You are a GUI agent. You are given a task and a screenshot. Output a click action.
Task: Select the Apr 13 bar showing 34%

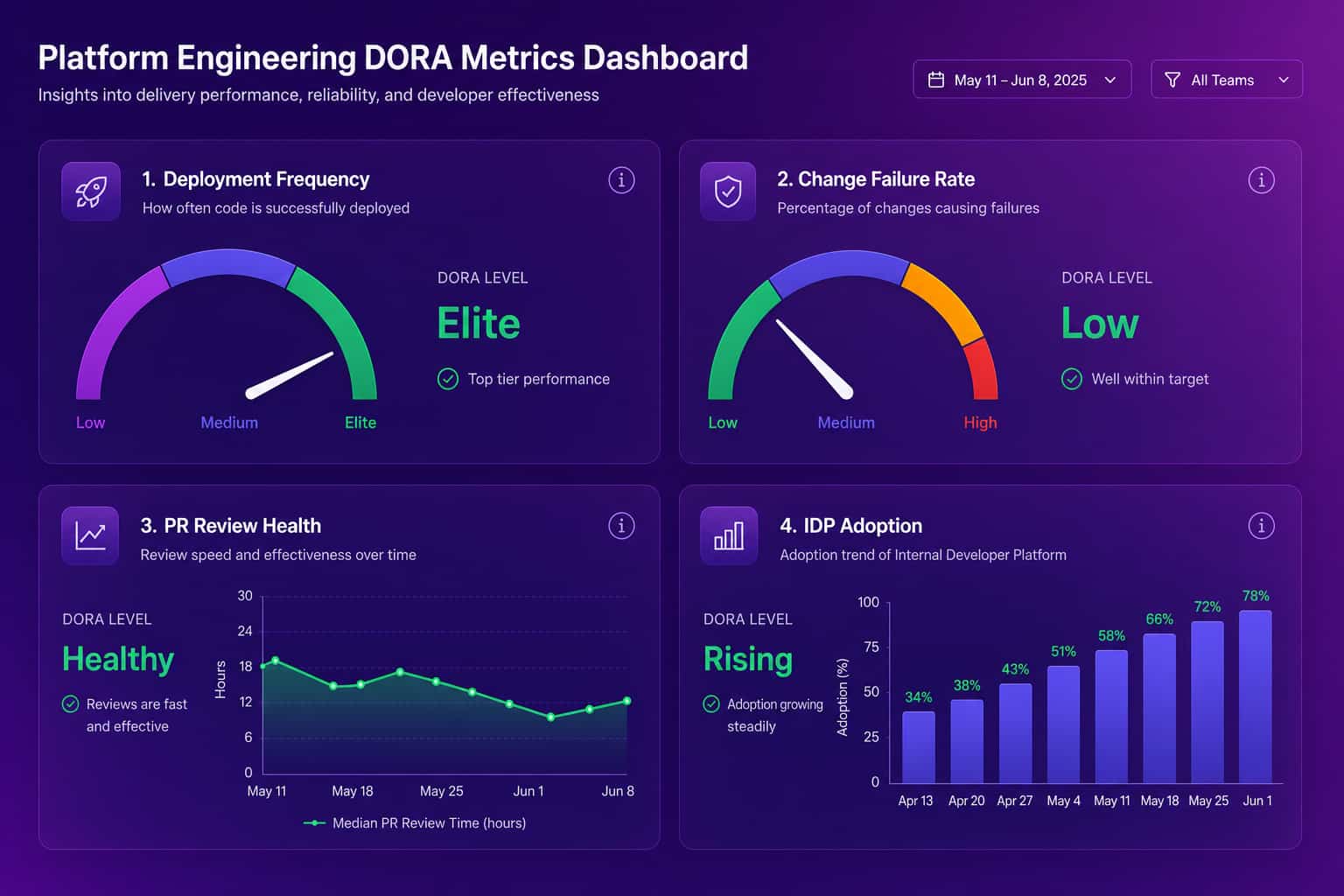[x=919, y=747]
